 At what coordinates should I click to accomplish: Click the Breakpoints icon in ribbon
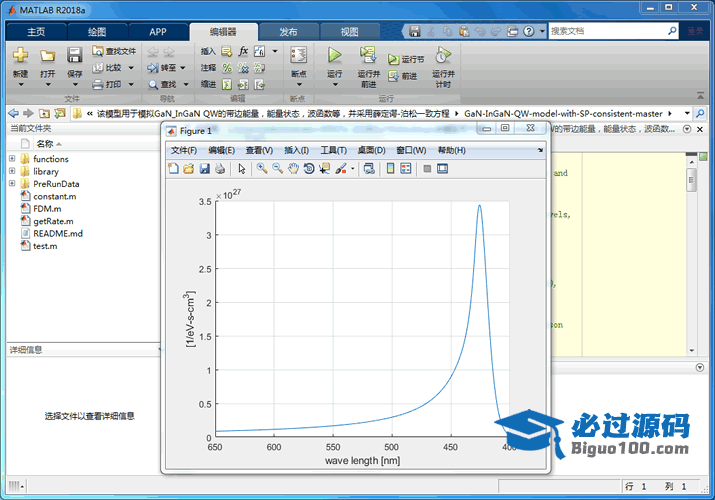pos(298,57)
